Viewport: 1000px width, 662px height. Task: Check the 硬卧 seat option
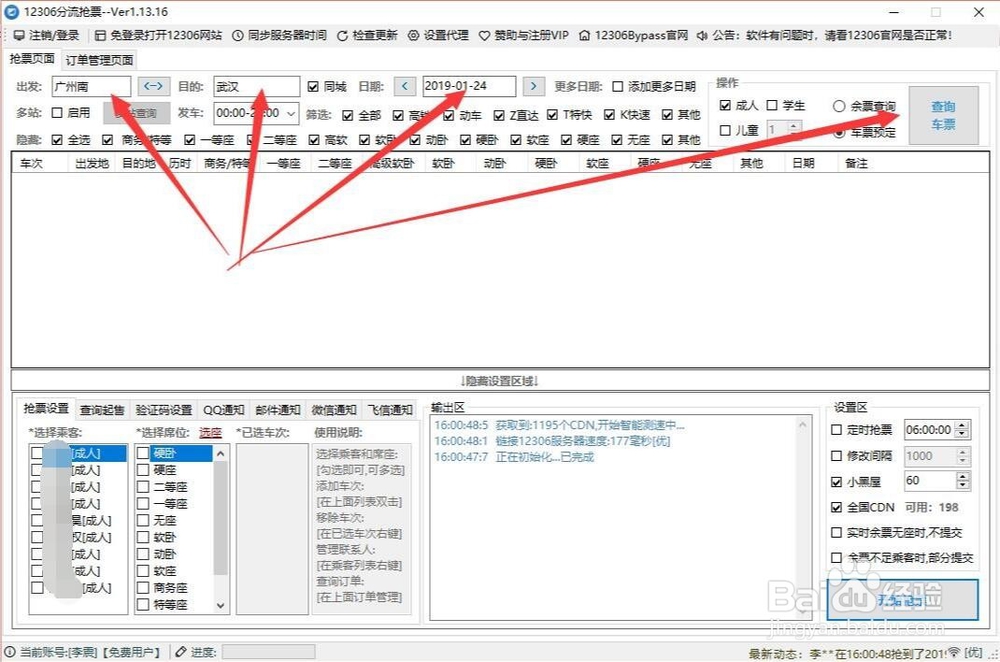click(x=143, y=453)
